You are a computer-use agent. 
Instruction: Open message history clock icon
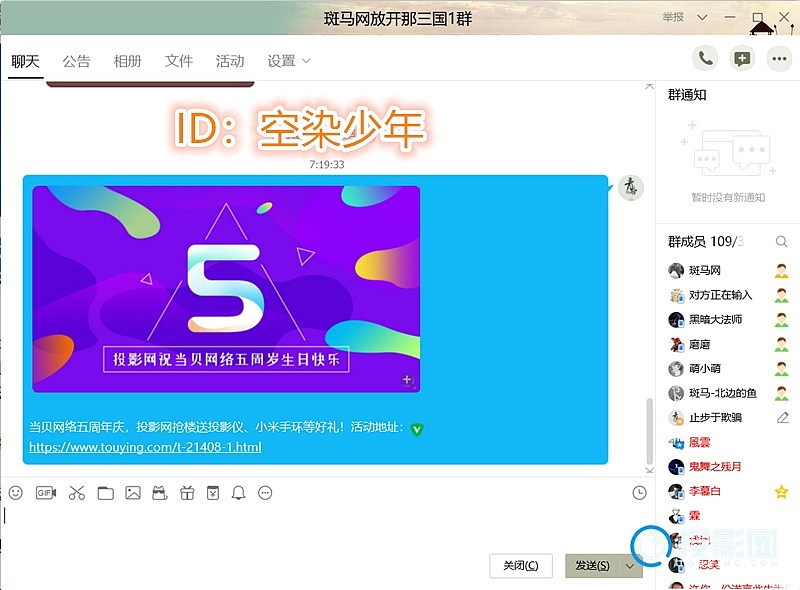[x=639, y=493]
